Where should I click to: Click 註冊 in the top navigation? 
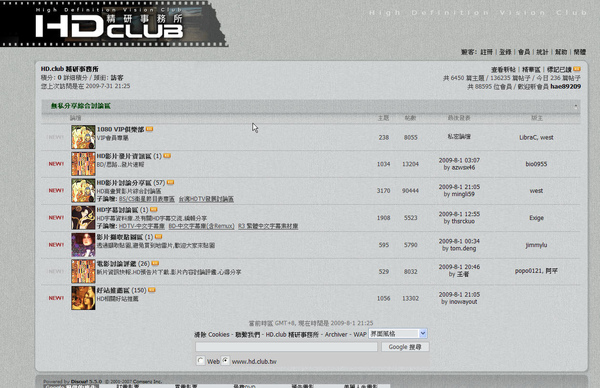pos(486,52)
